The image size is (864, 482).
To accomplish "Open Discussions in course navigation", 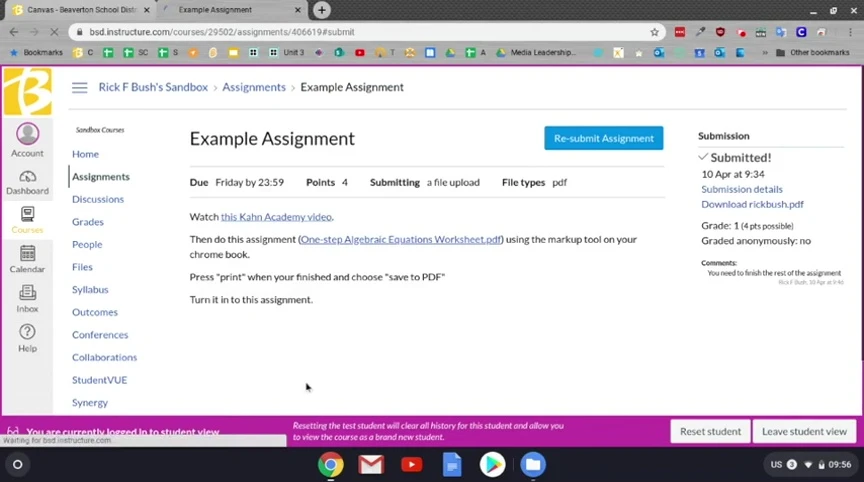I will (x=98, y=199).
